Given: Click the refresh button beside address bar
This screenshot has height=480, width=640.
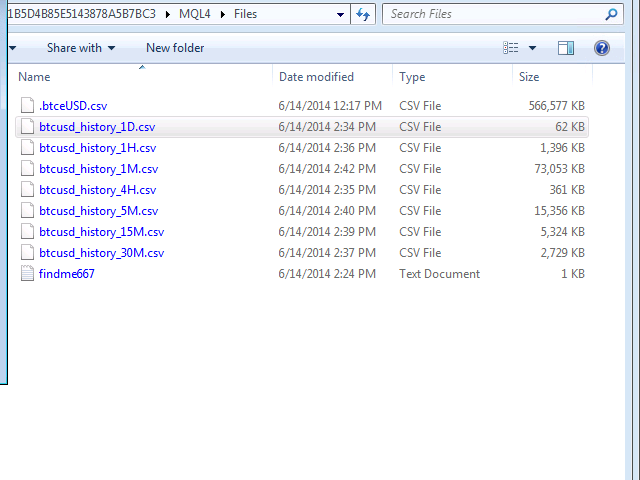Looking at the screenshot, I should (363, 14).
